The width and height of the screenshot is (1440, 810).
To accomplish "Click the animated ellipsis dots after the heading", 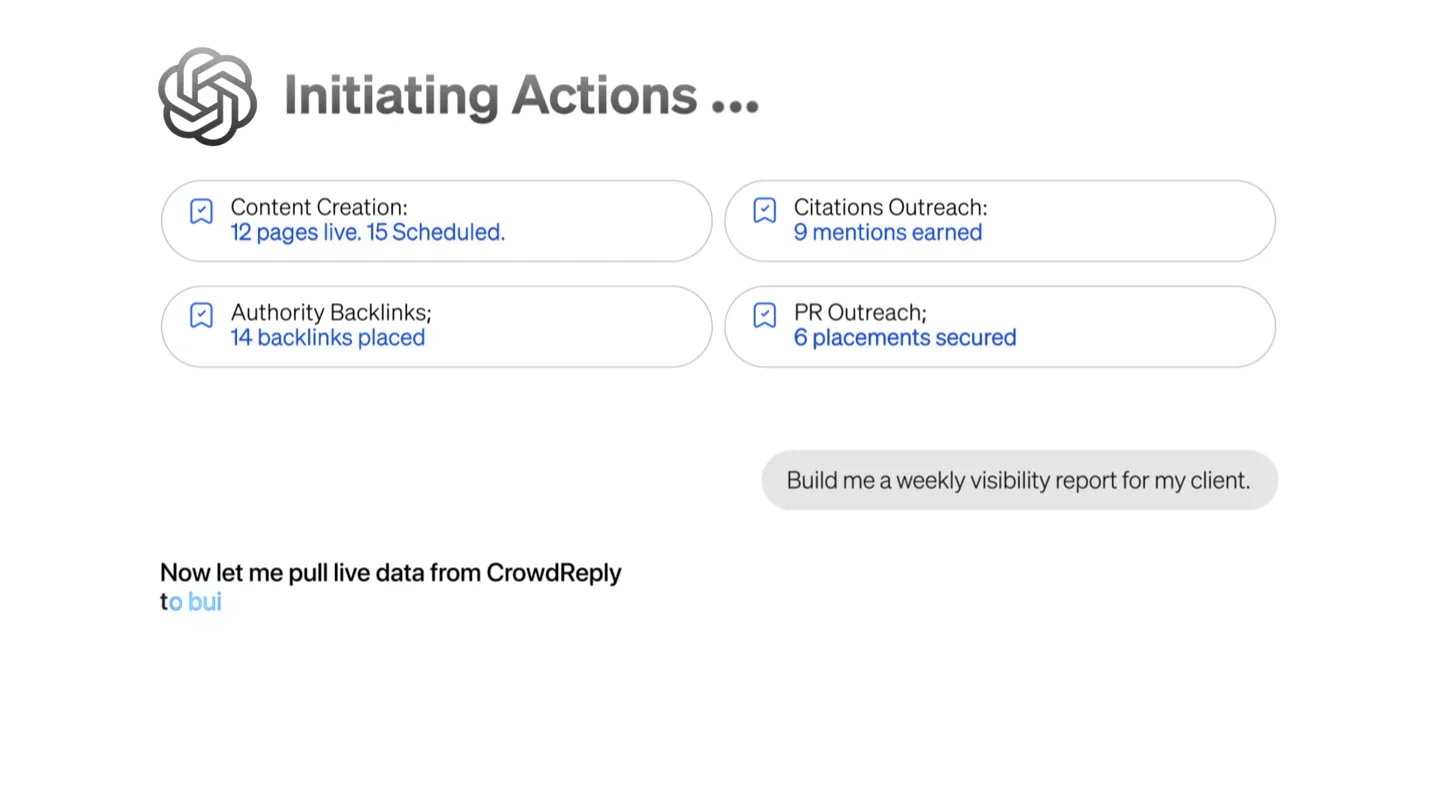I will pyautogui.click(x=735, y=105).
